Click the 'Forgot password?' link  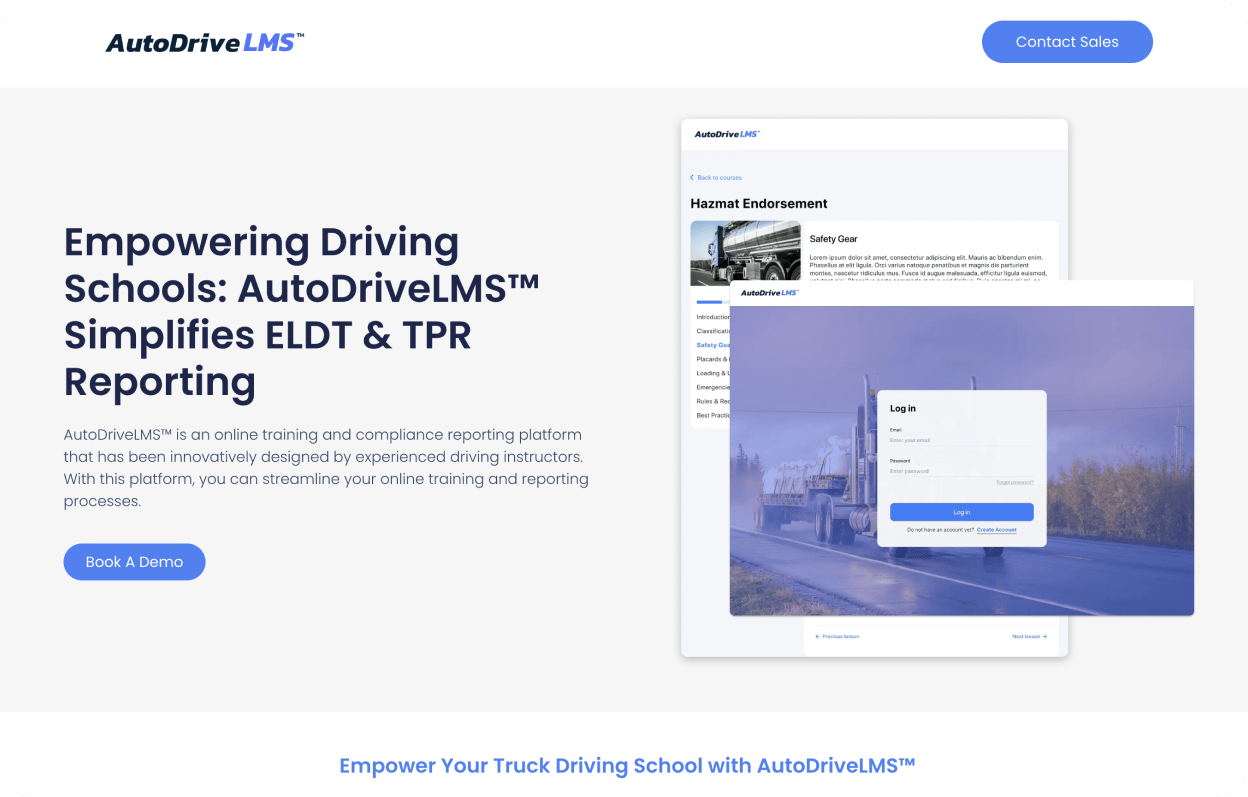pos(1014,482)
